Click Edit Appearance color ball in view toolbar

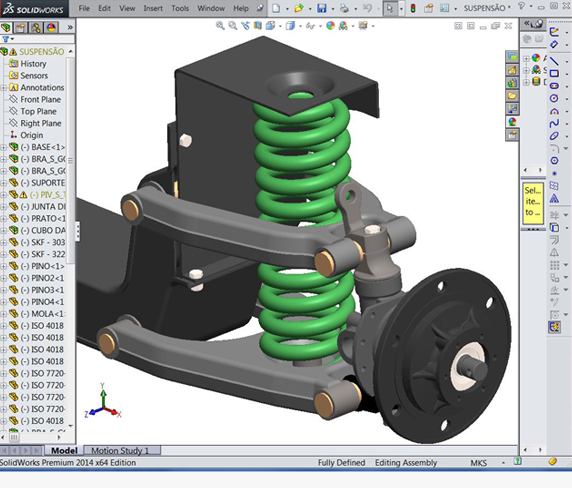coord(331,26)
